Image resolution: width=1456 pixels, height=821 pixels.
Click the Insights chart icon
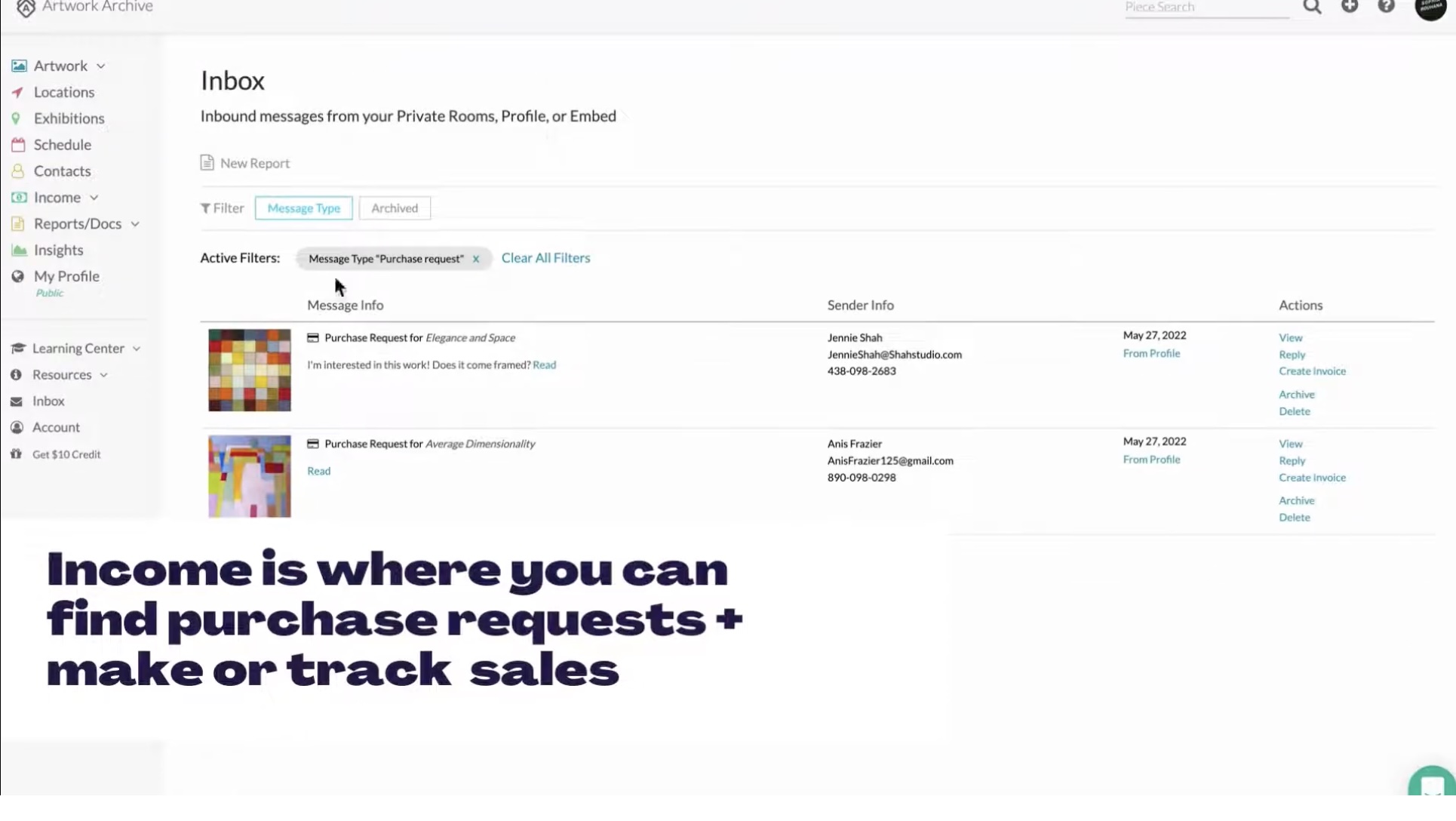[19, 251]
